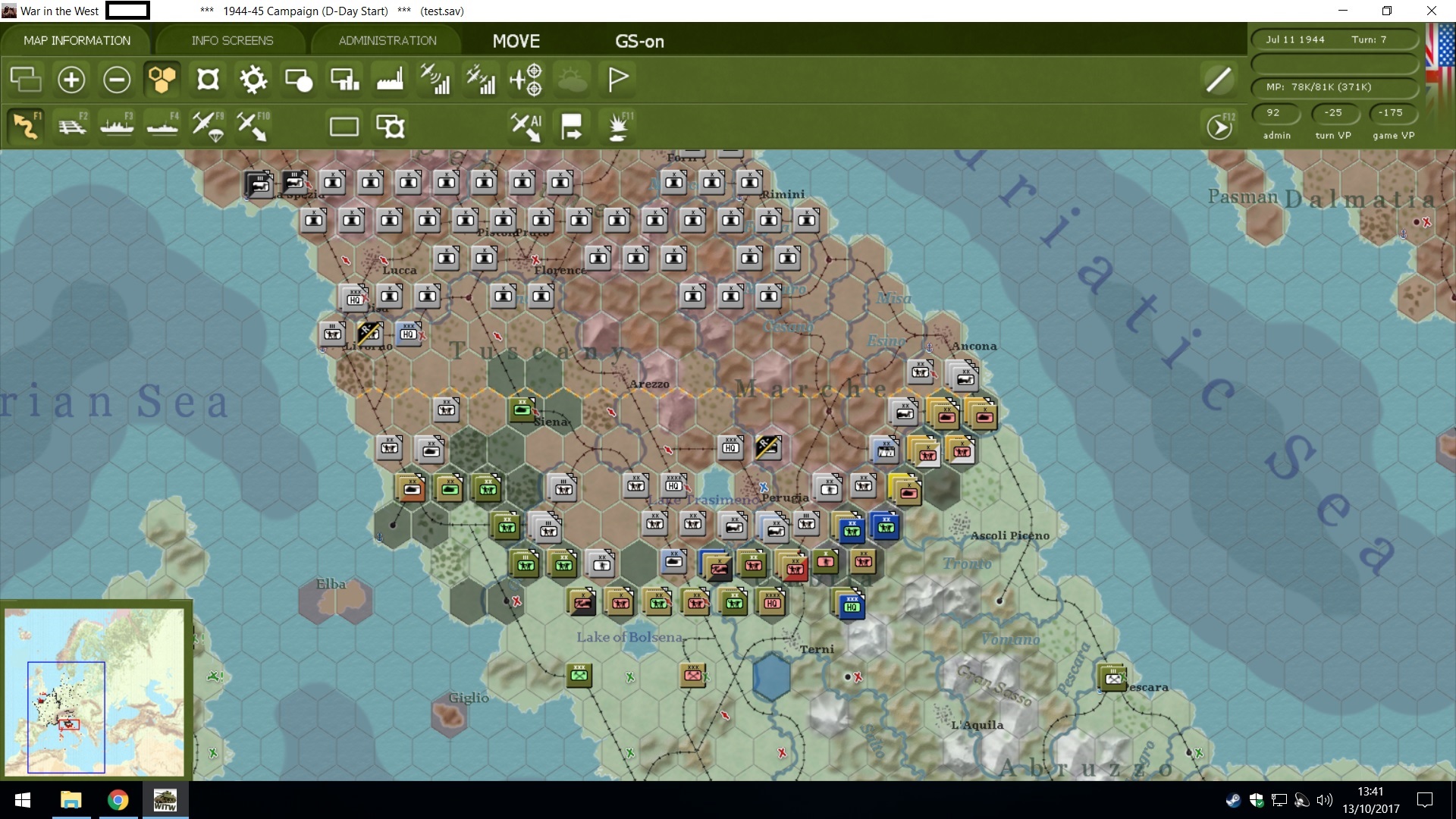The height and width of the screenshot is (819, 1456).
Task: Open the Windows notification center
Action: point(1425,800)
